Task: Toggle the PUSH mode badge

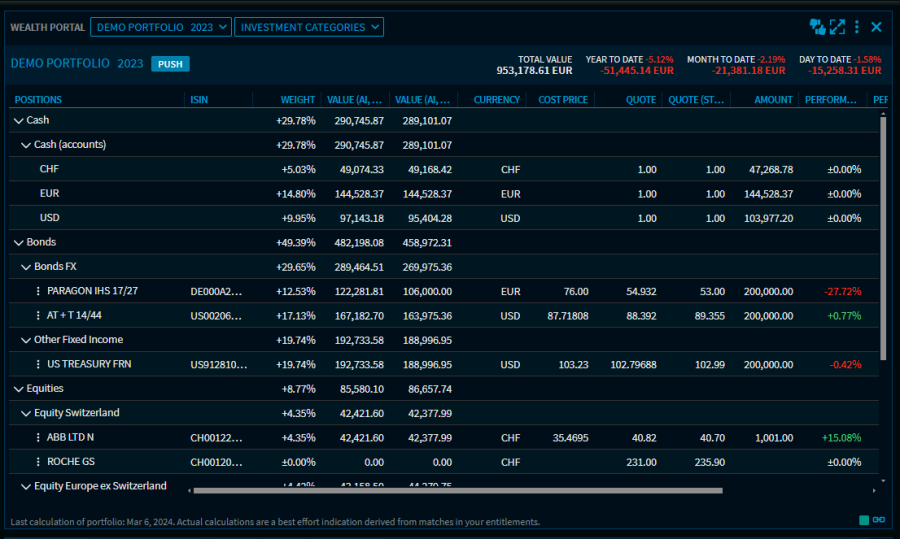Action: click(170, 64)
